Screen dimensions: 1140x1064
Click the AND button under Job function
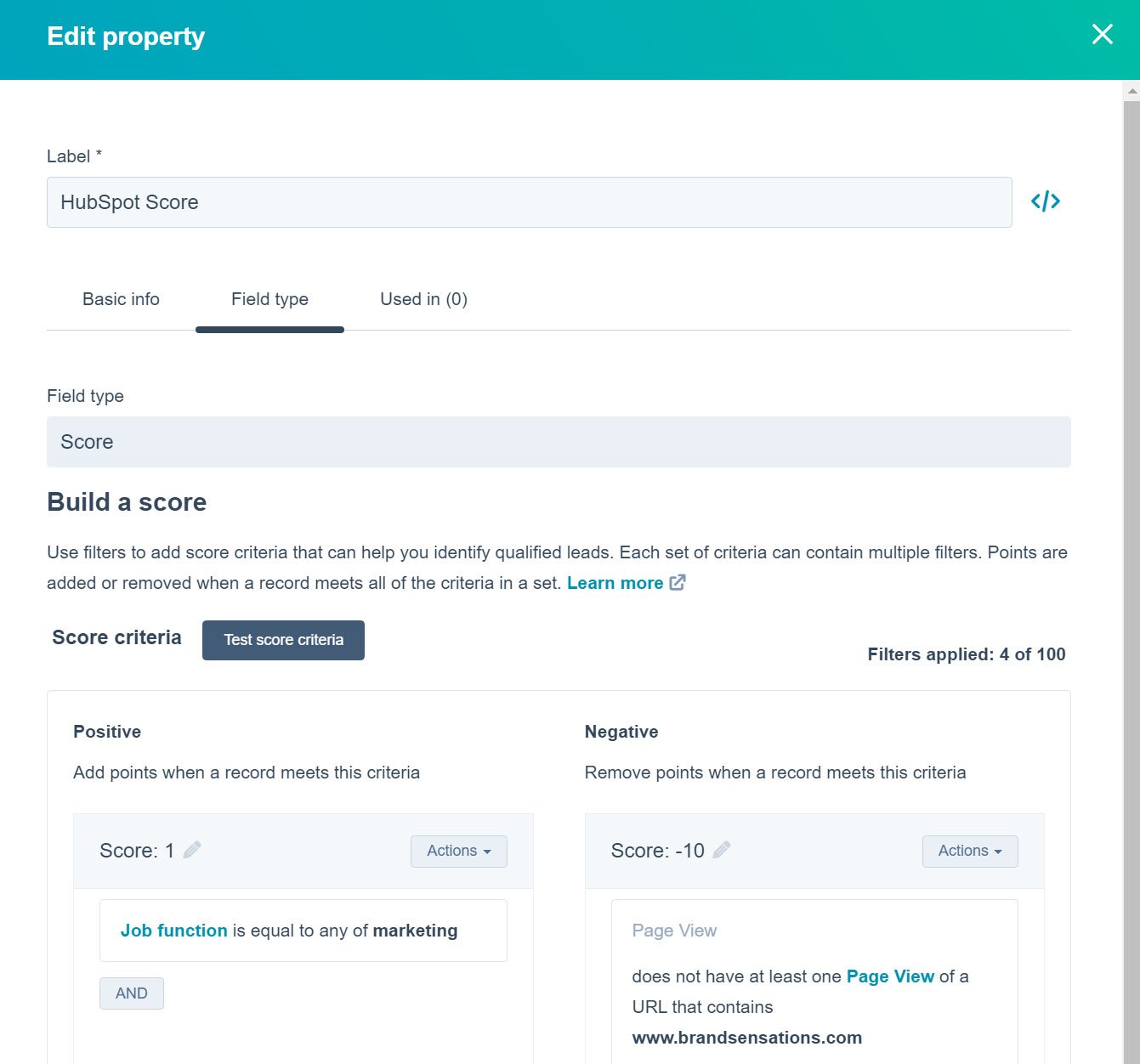click(132, 993)
